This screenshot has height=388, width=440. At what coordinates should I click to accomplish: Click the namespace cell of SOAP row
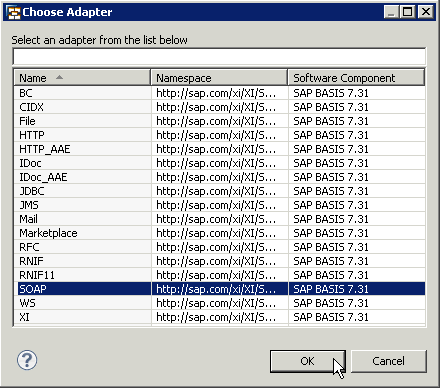(220, 289)
